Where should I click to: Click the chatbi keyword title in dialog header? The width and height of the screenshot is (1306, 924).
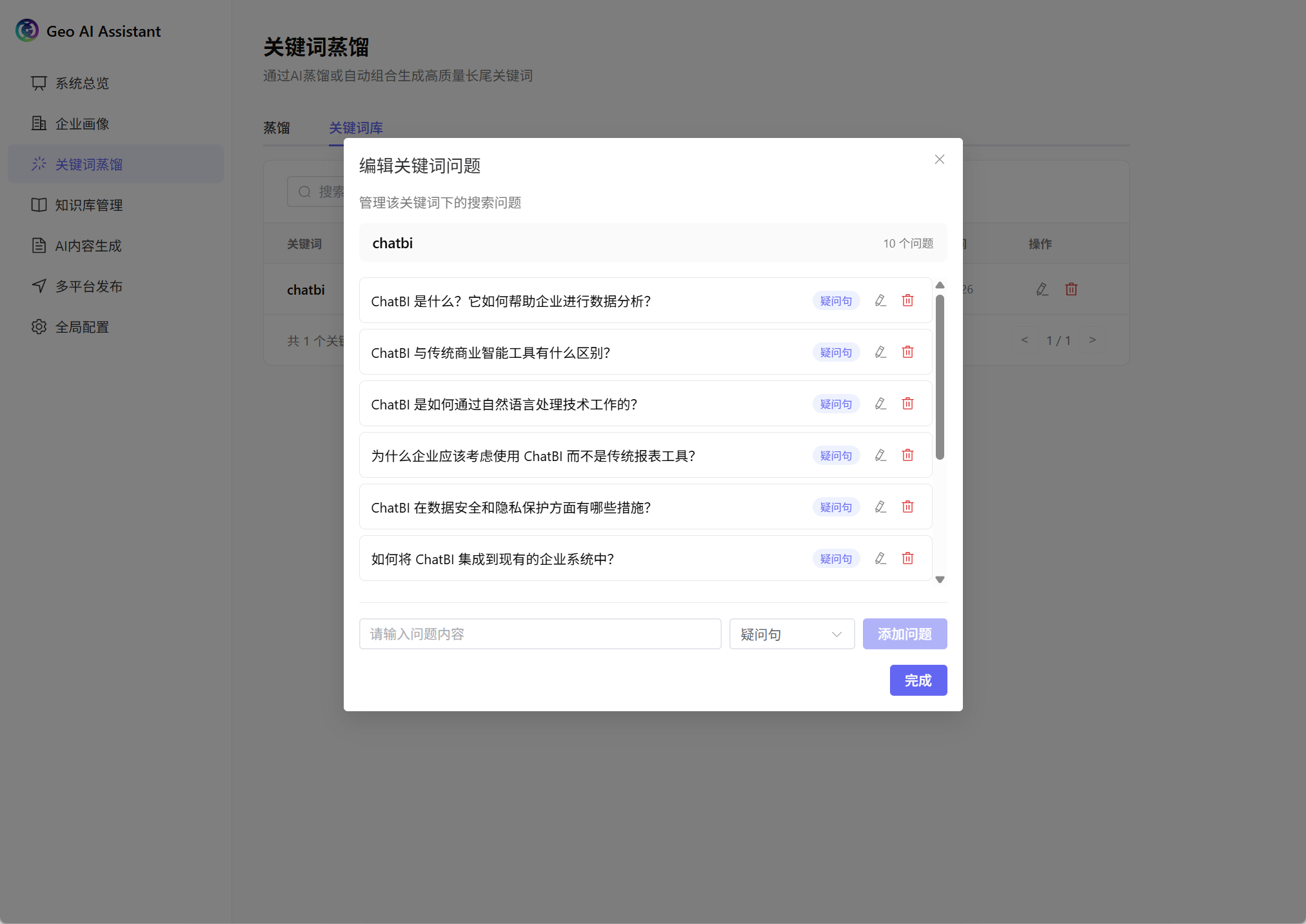pos(392,243)
